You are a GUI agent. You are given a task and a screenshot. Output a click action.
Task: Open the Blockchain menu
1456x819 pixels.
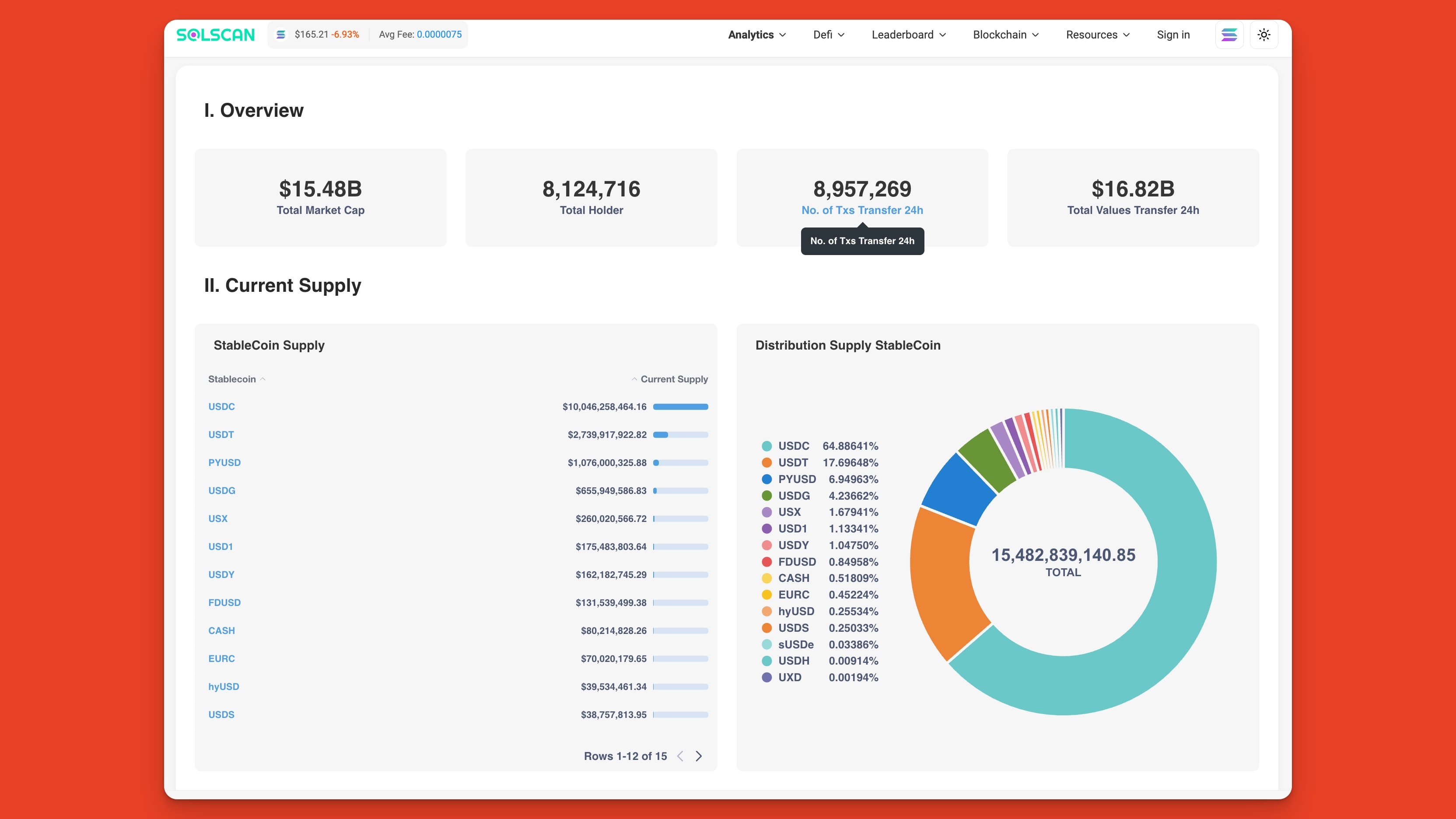point(1005,35)
